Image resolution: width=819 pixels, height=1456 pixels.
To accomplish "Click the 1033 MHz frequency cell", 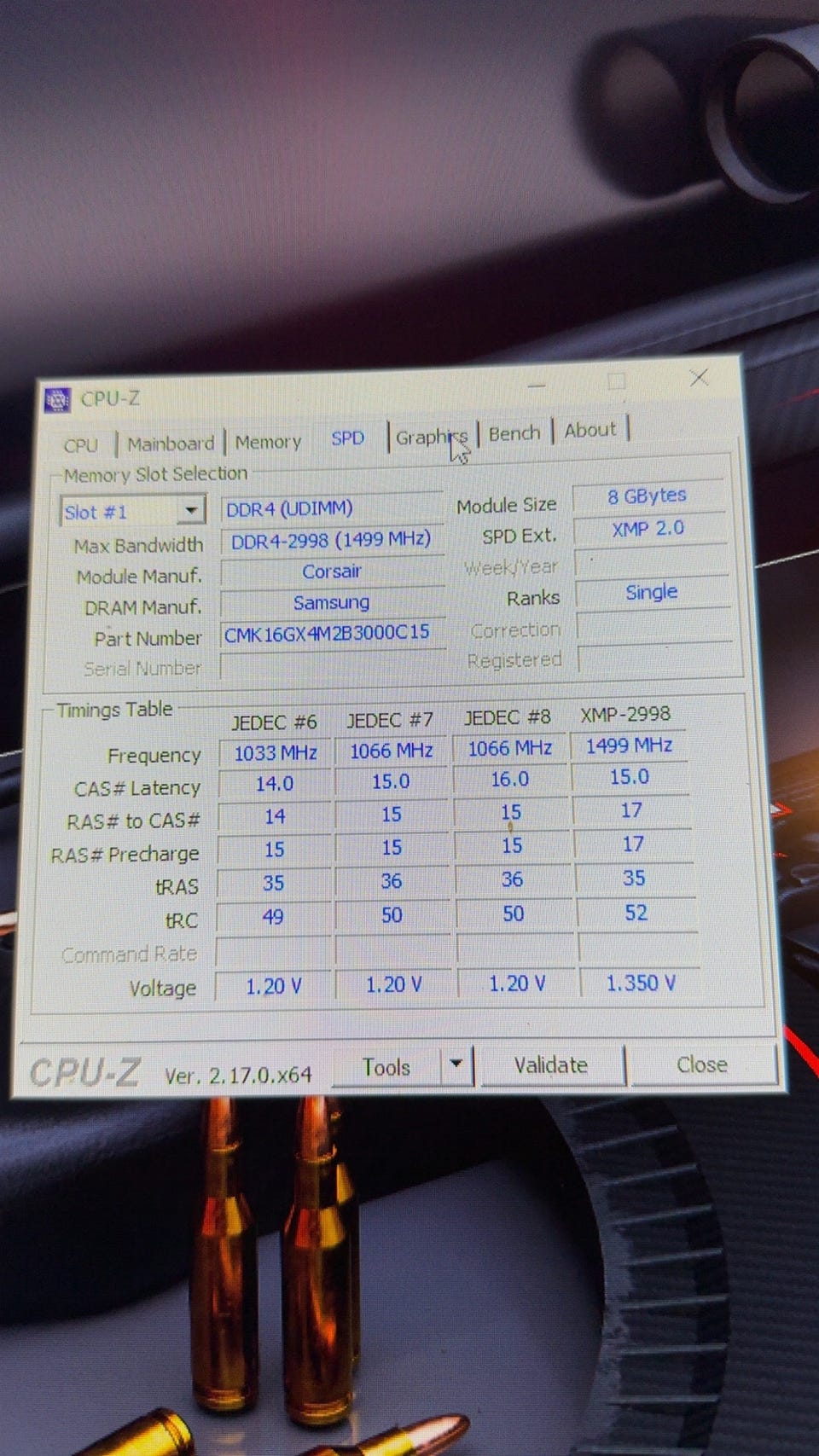I will (275, 753).
